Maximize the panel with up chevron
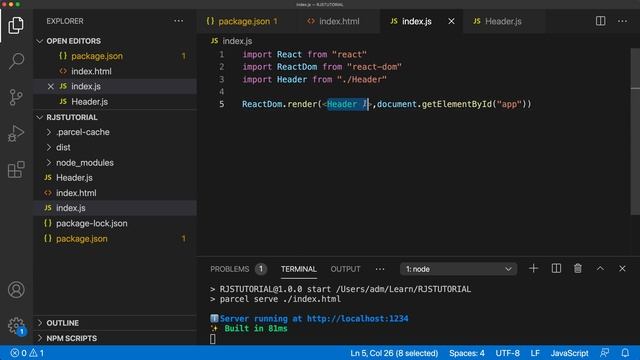The width and height of the screenshot is (640, 360). pyautogui.click(x=600, y=269)
